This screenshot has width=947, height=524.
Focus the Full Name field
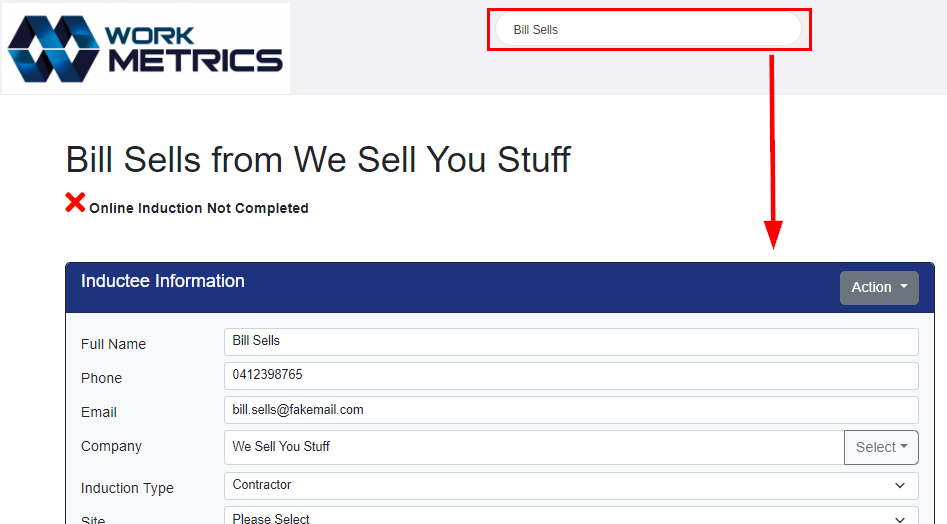point(571,342)
